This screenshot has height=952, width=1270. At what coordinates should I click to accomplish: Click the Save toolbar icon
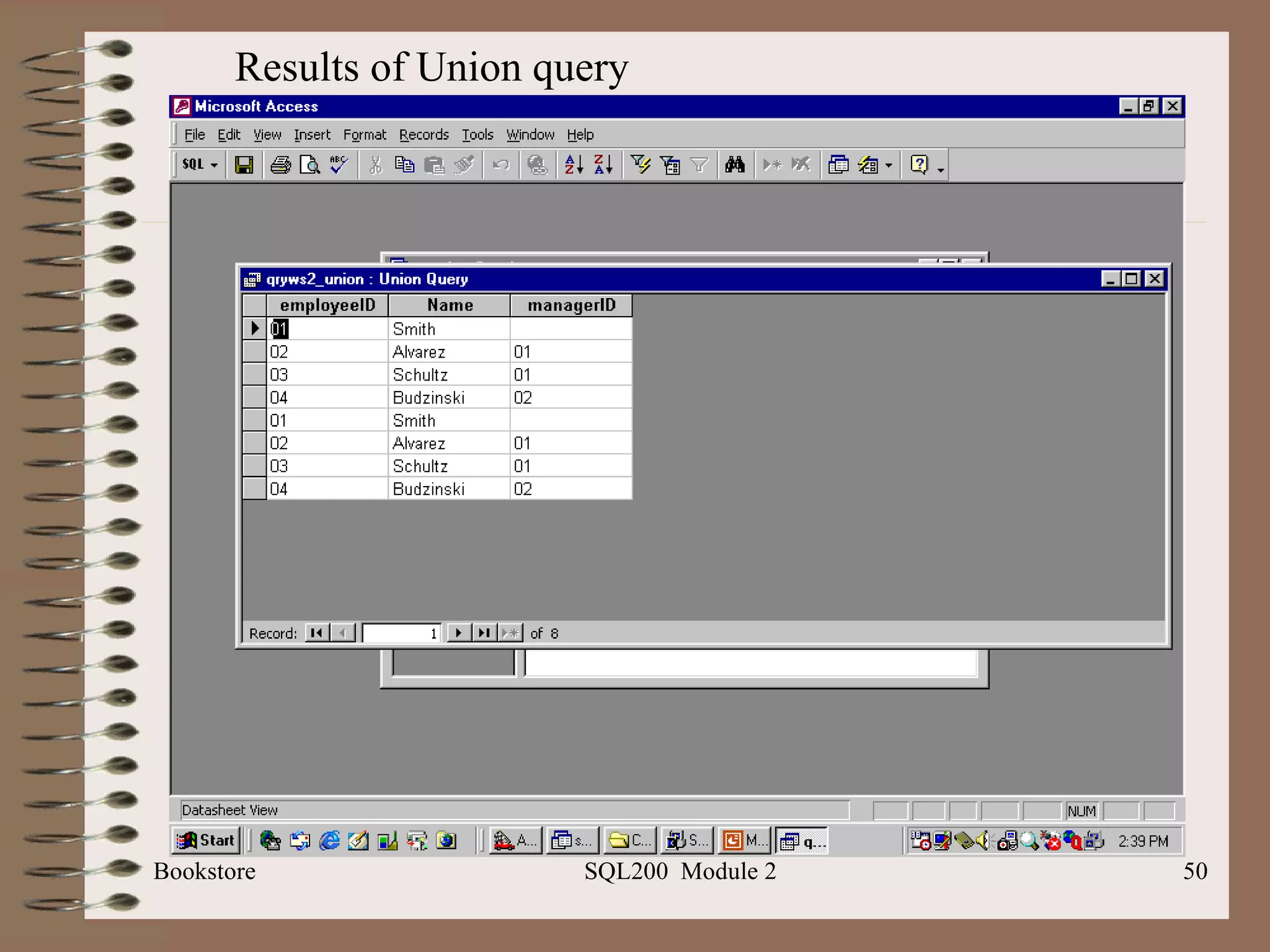(244, 165)
